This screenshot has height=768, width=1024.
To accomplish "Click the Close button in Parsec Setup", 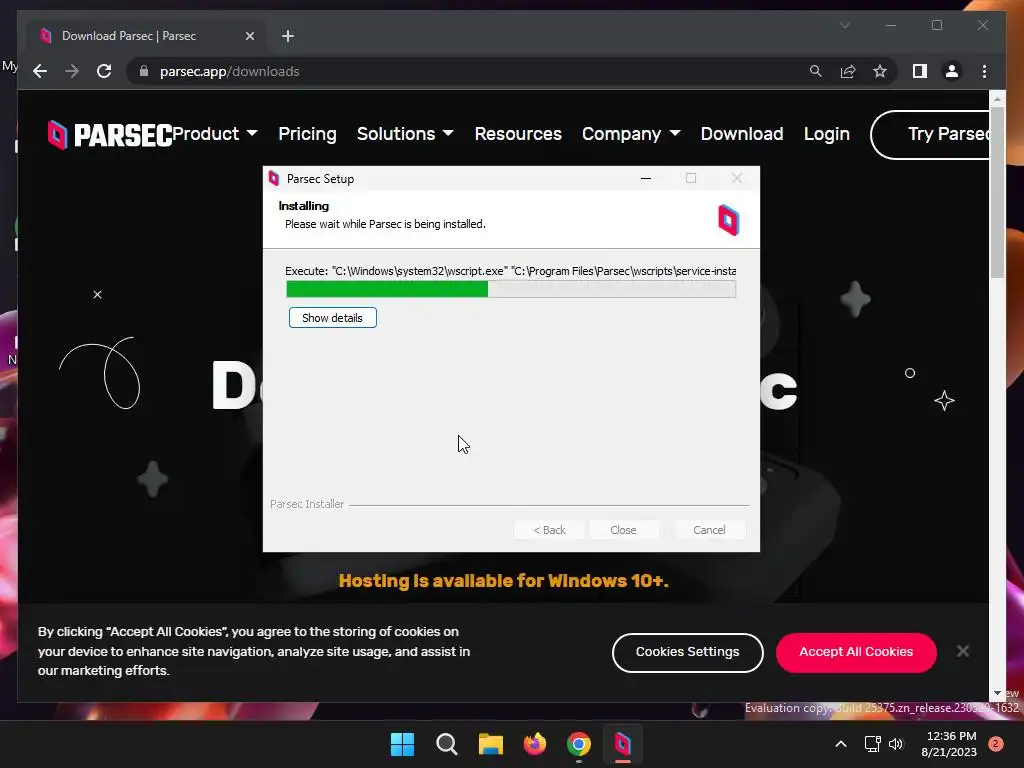I will (x=623, y=530).
